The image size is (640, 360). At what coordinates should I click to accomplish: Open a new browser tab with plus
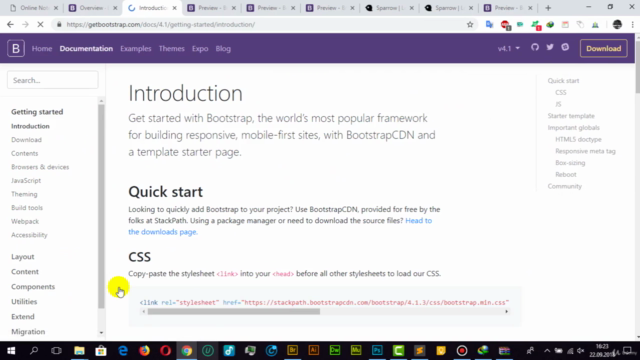pyautogui.click(x=548, y=8)
